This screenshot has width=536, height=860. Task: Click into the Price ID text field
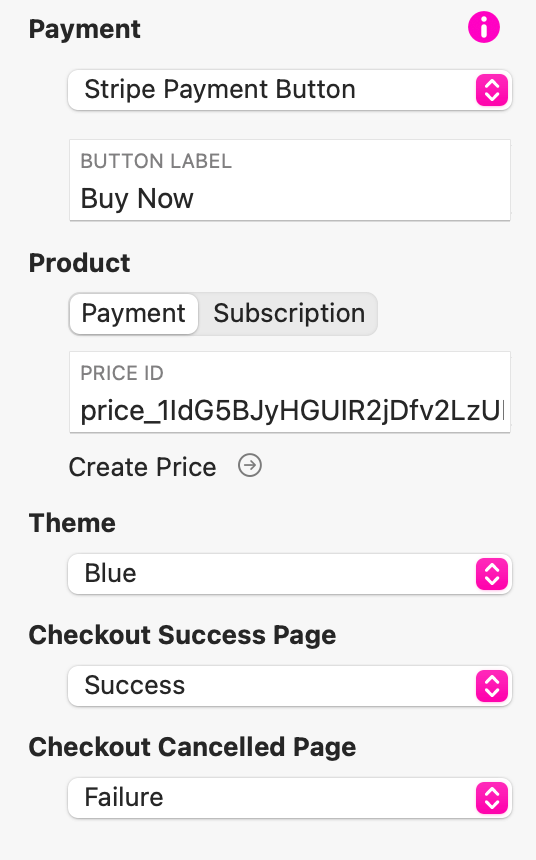[x=290, y=392]
